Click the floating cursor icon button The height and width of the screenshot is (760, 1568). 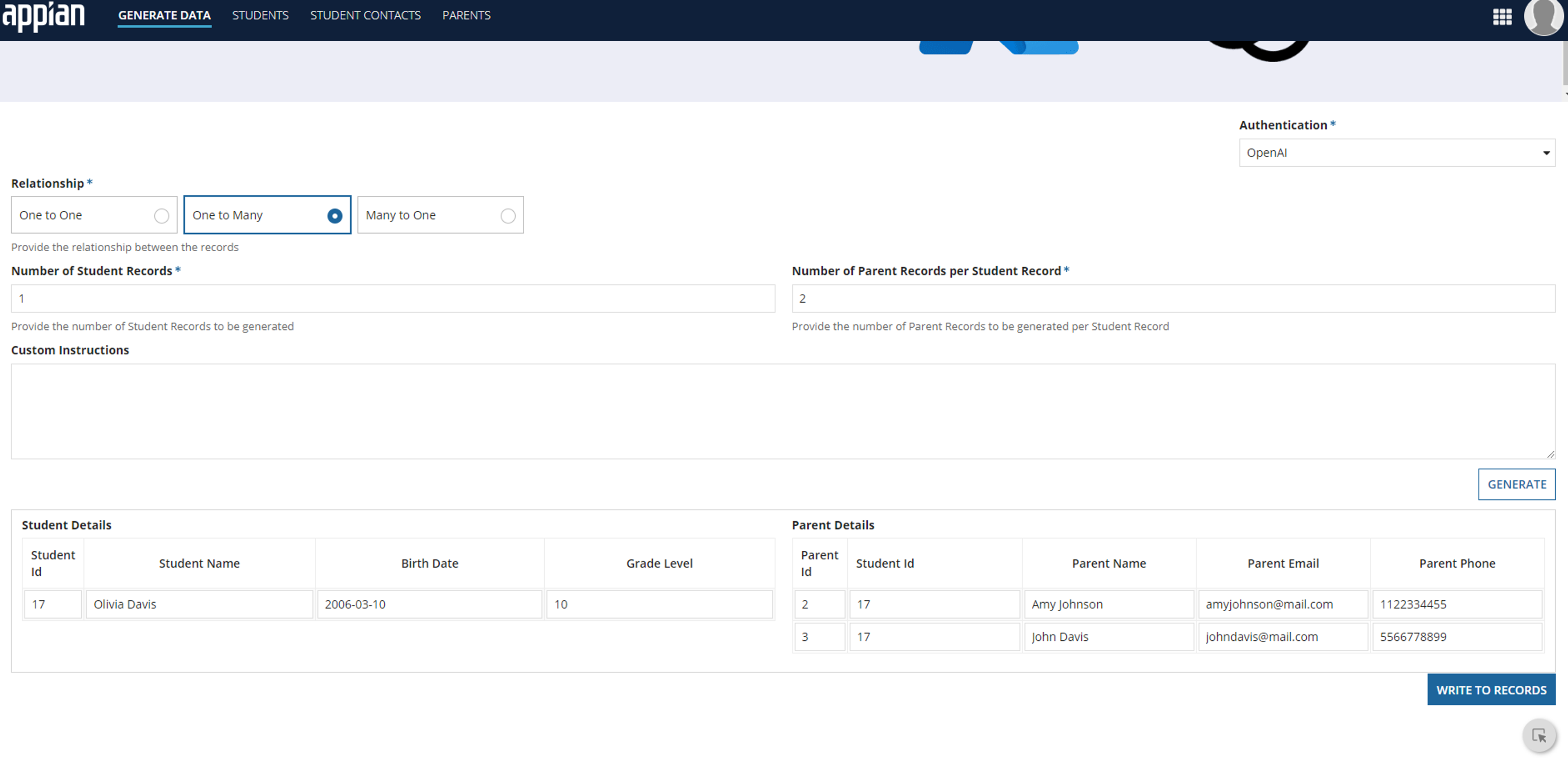(1539, 735)
